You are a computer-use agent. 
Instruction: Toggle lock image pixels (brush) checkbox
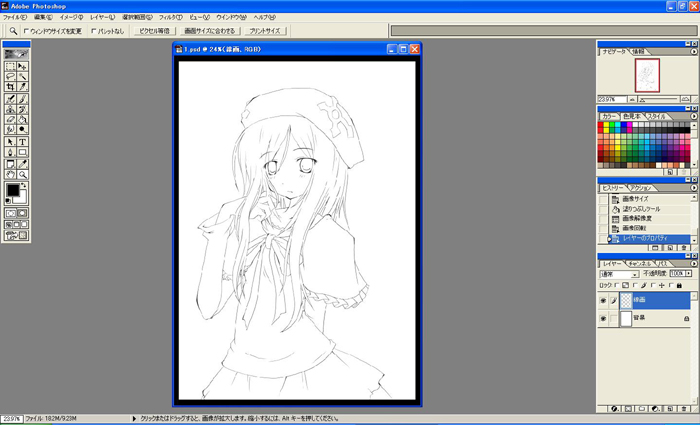pos(635,285)
